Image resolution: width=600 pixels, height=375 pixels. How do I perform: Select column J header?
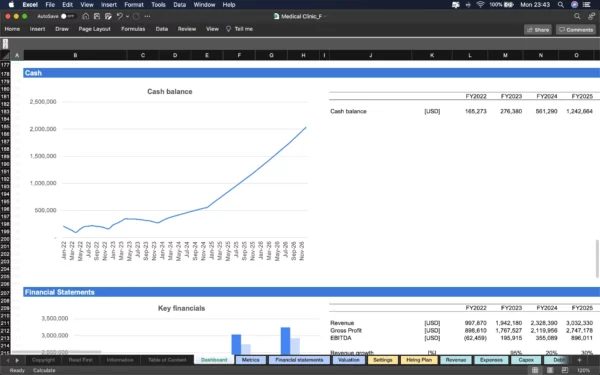click(370, 55)
